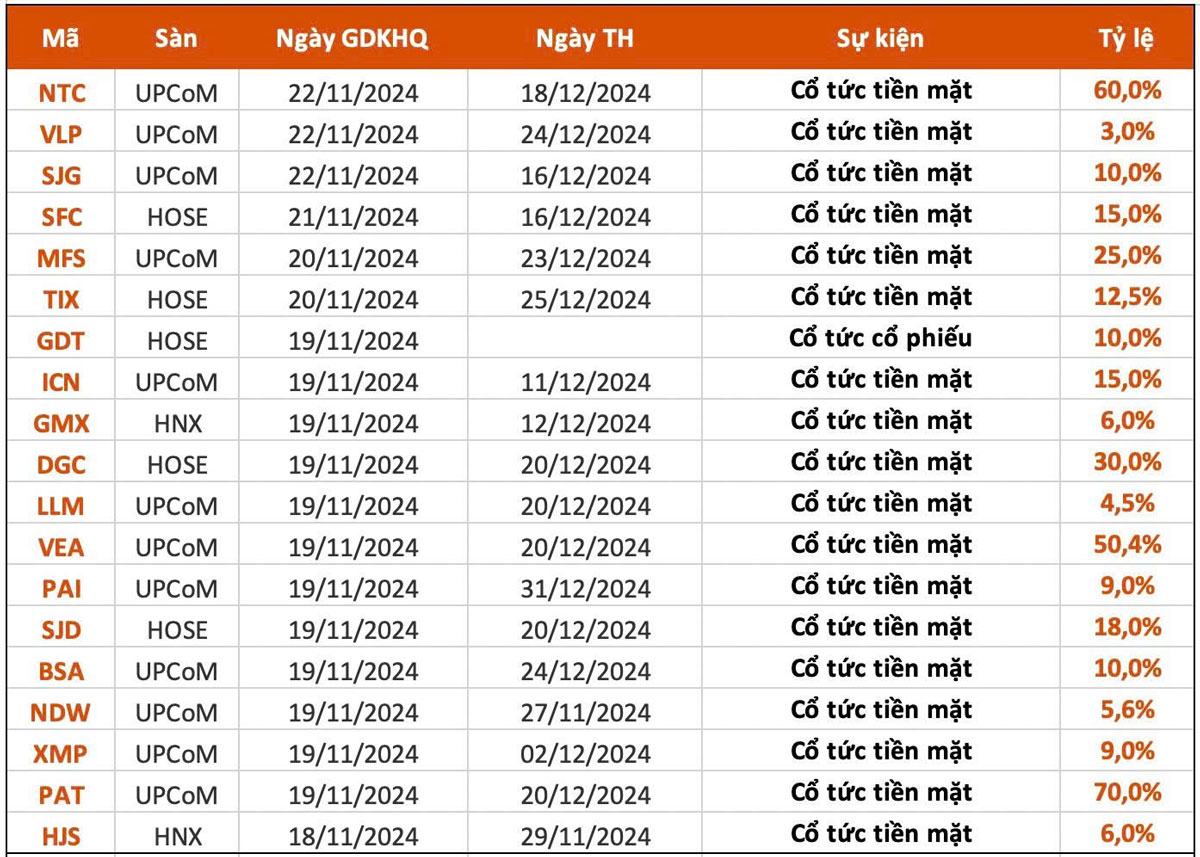1200x857 pixels.
Task: Click the 02/12/2024 payment date for XMP
Action: [x=585, y=754]
